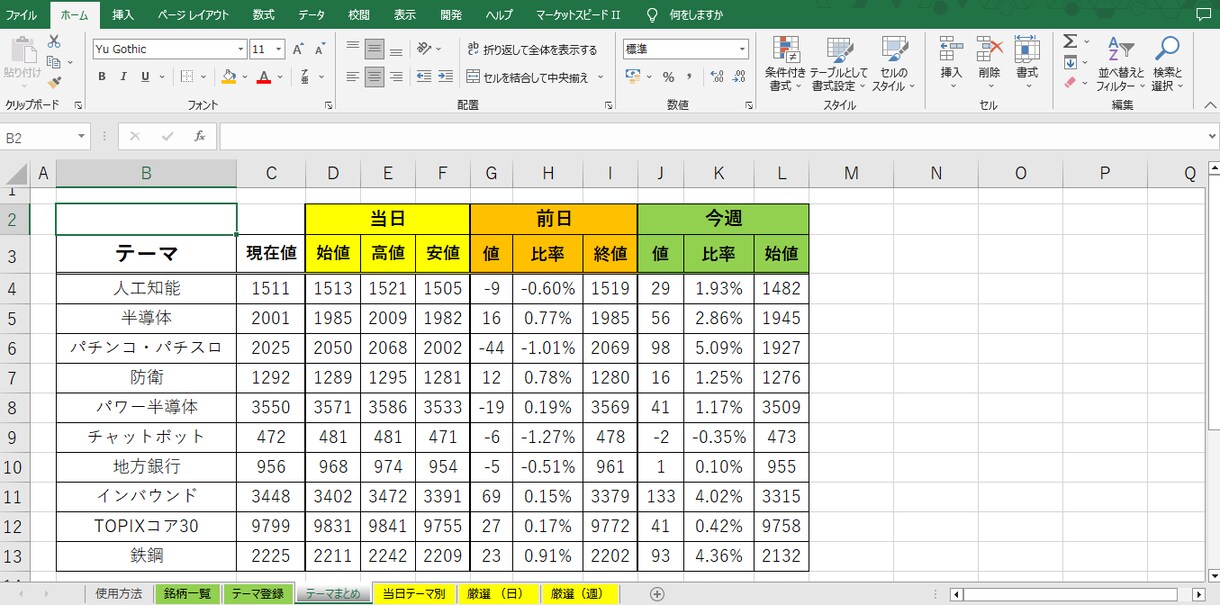The width and height of the screenshot is (1220, 605).
Task: Apply the red font color A
Action: pos(263,77)
